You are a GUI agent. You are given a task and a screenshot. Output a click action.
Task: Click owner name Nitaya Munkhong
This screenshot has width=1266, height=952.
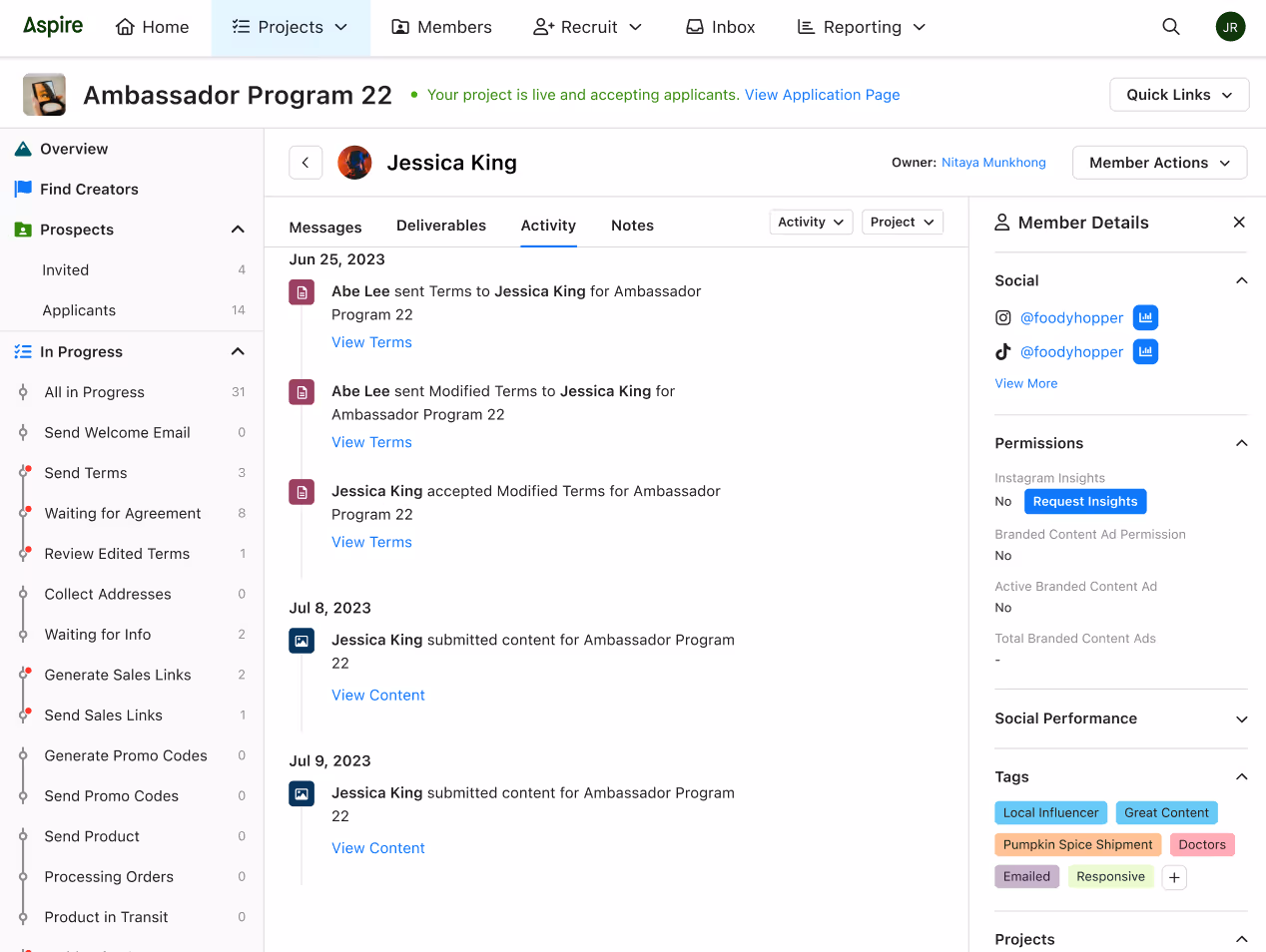[993, 163]
